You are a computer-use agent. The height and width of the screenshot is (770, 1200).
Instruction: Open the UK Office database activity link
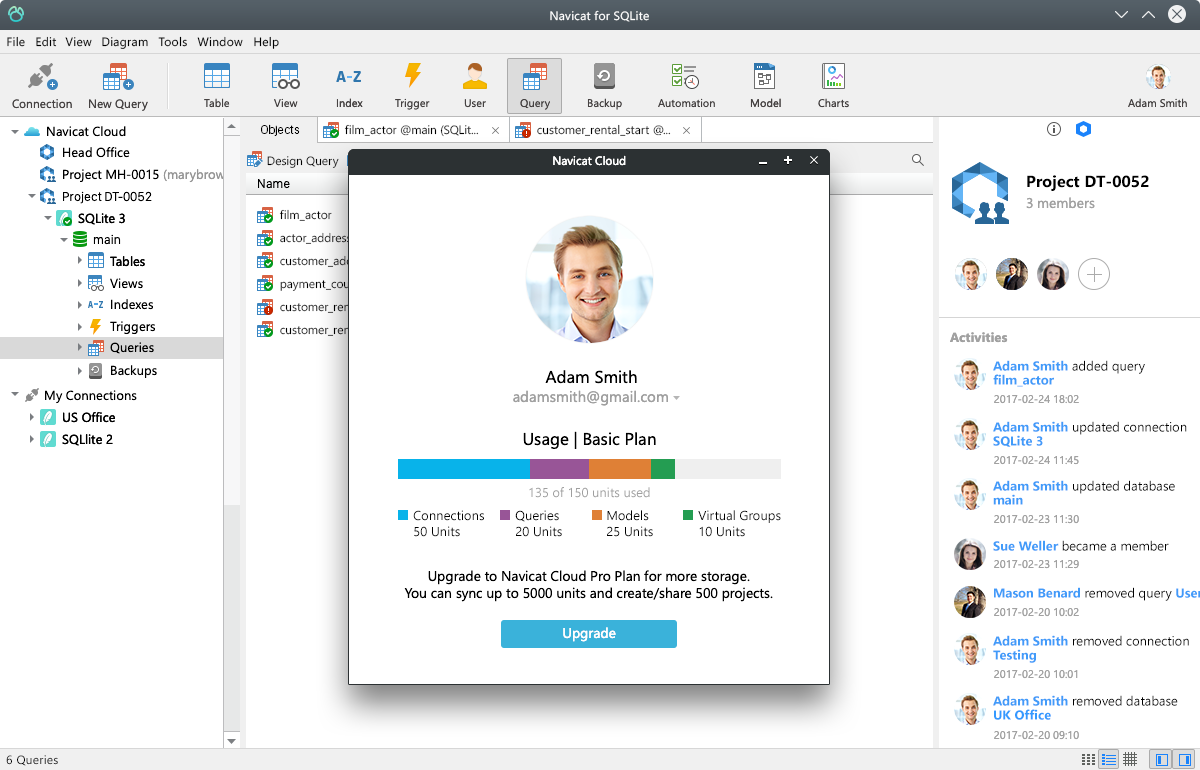pos(1022,716)
